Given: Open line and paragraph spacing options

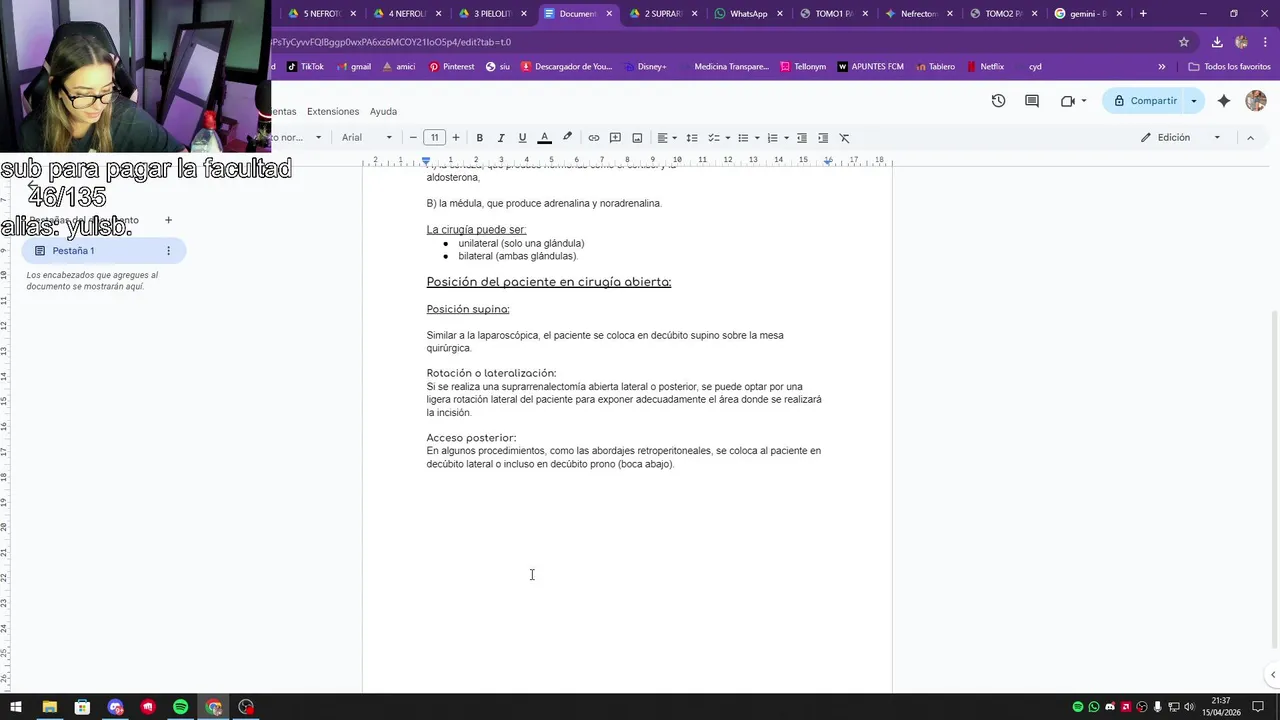Looking at the screenshot, I should pos(692,138).
